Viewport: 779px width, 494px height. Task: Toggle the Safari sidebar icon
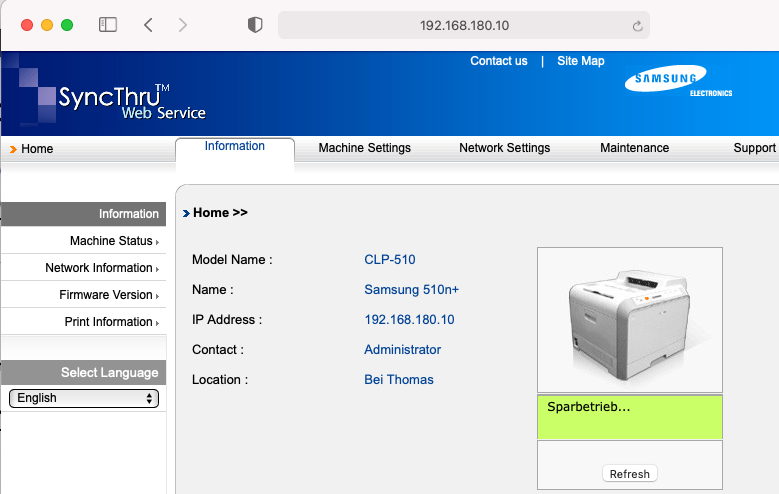click(x=108, y=25)
